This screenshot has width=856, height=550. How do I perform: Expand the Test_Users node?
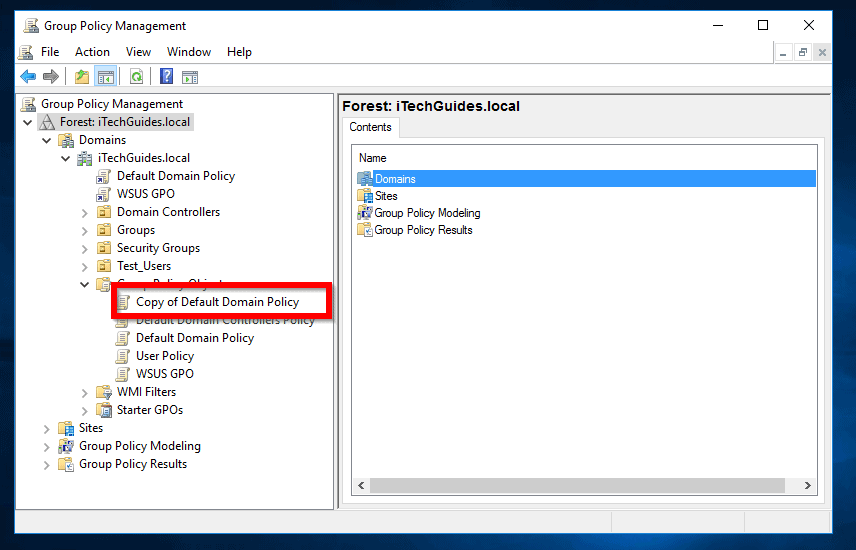click(85, 267)
